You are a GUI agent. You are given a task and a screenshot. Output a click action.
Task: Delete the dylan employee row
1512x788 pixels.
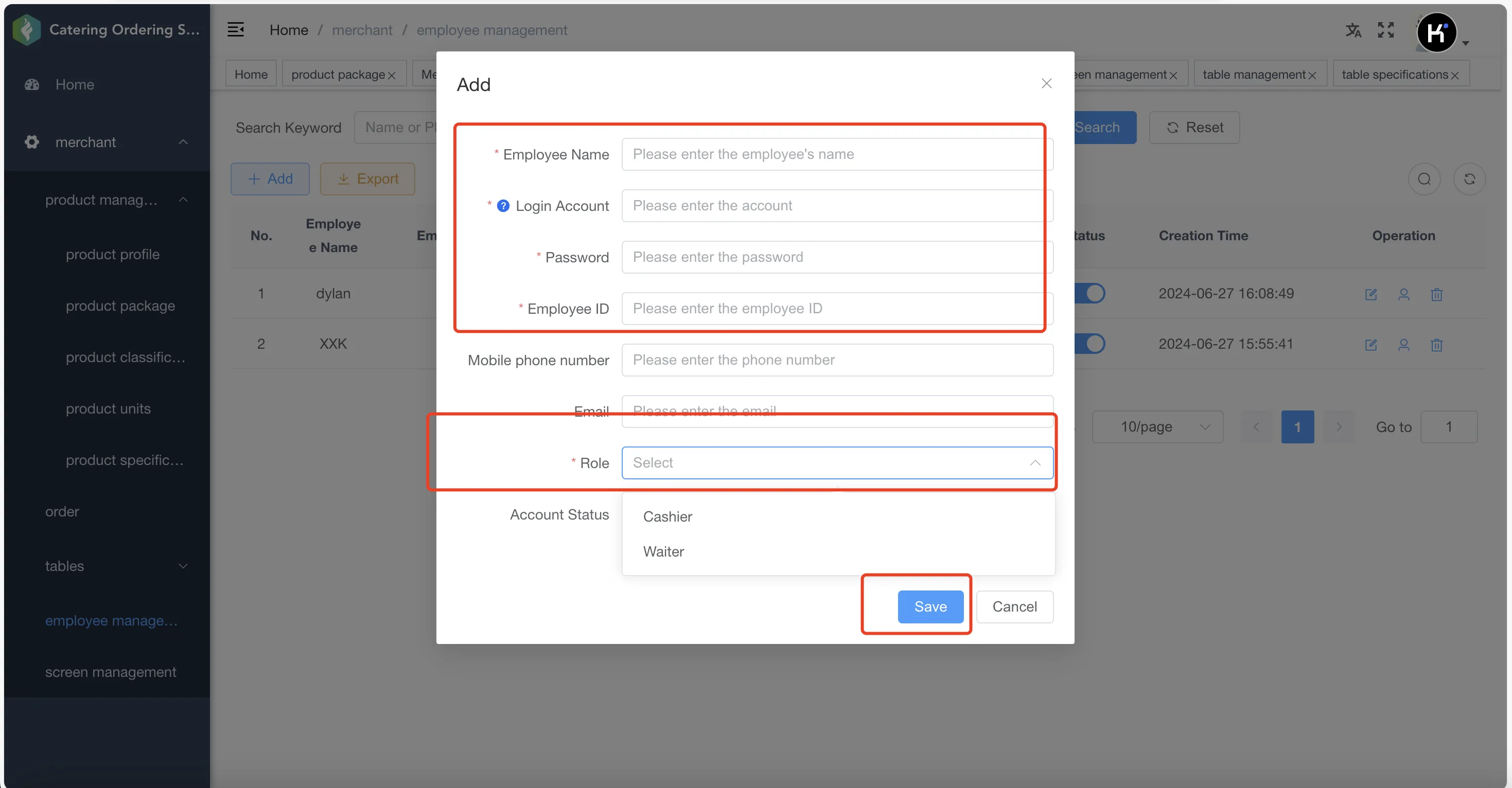pos(1436,294)
